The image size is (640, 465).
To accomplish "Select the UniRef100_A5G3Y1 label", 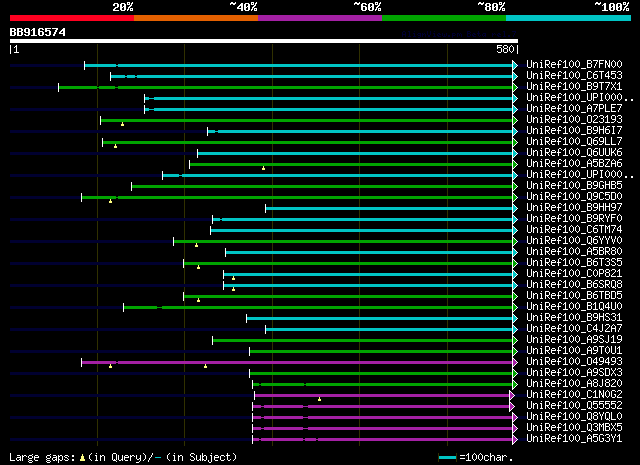I will (574, 439).
